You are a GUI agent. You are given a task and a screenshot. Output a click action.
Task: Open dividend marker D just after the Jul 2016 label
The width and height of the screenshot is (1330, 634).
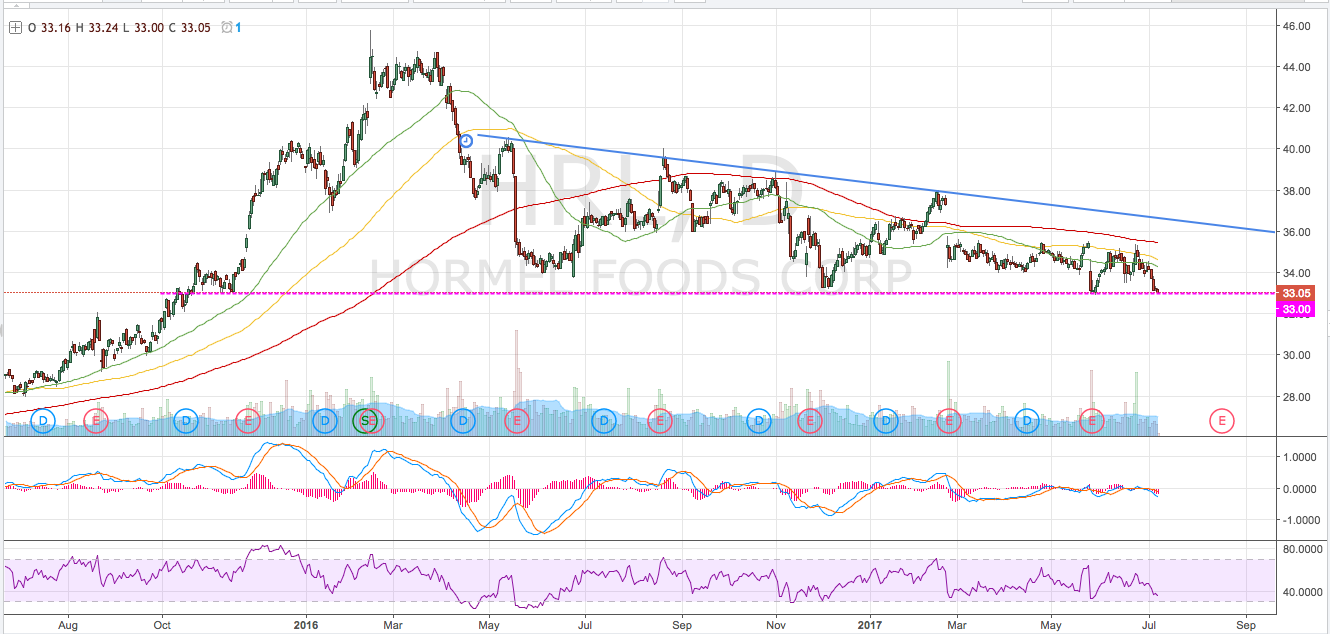tap(603, 421)
